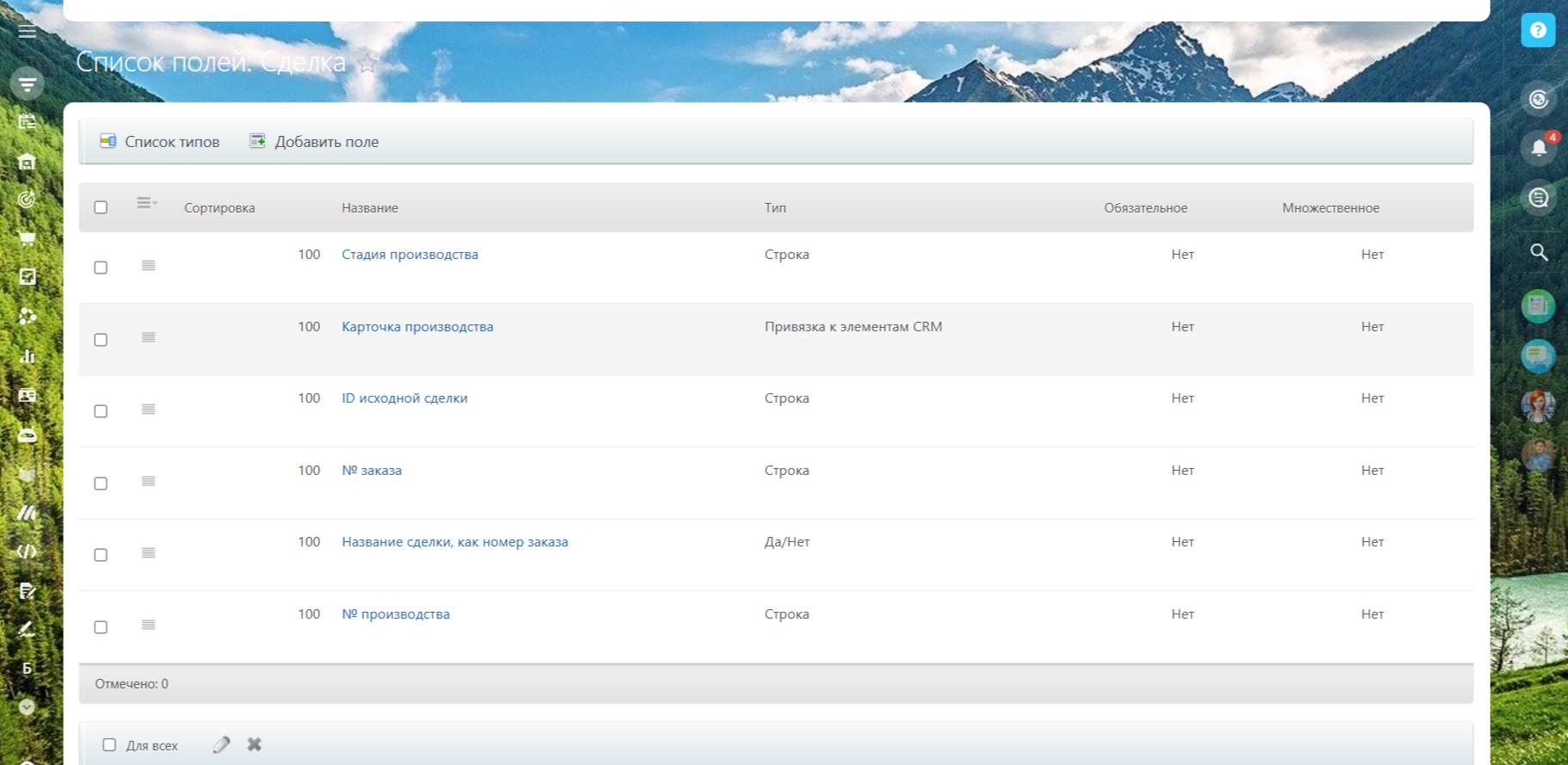Toggle the select-all checkbox in table header
Screen dimensions: 1568x765
tap(101, 207)
